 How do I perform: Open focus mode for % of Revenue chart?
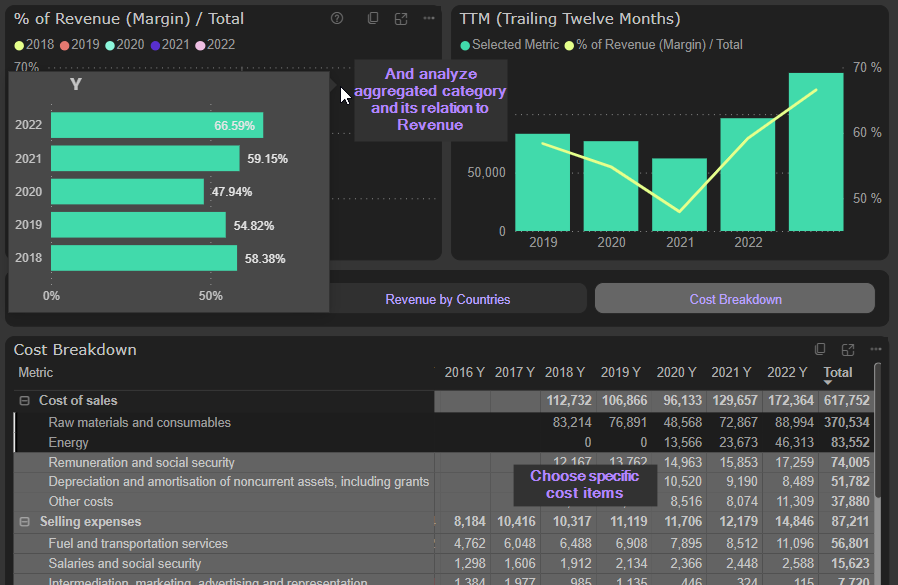point(401,18)
